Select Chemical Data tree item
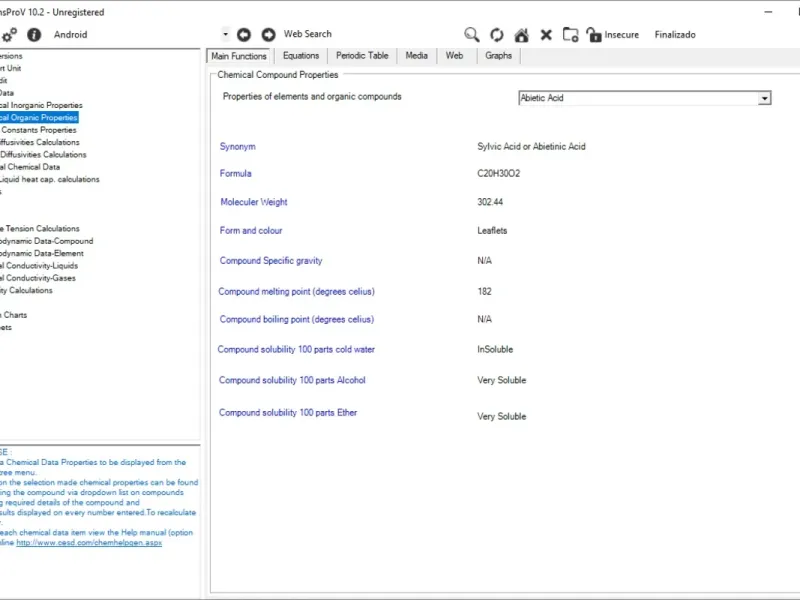 [x=30, y=167]
